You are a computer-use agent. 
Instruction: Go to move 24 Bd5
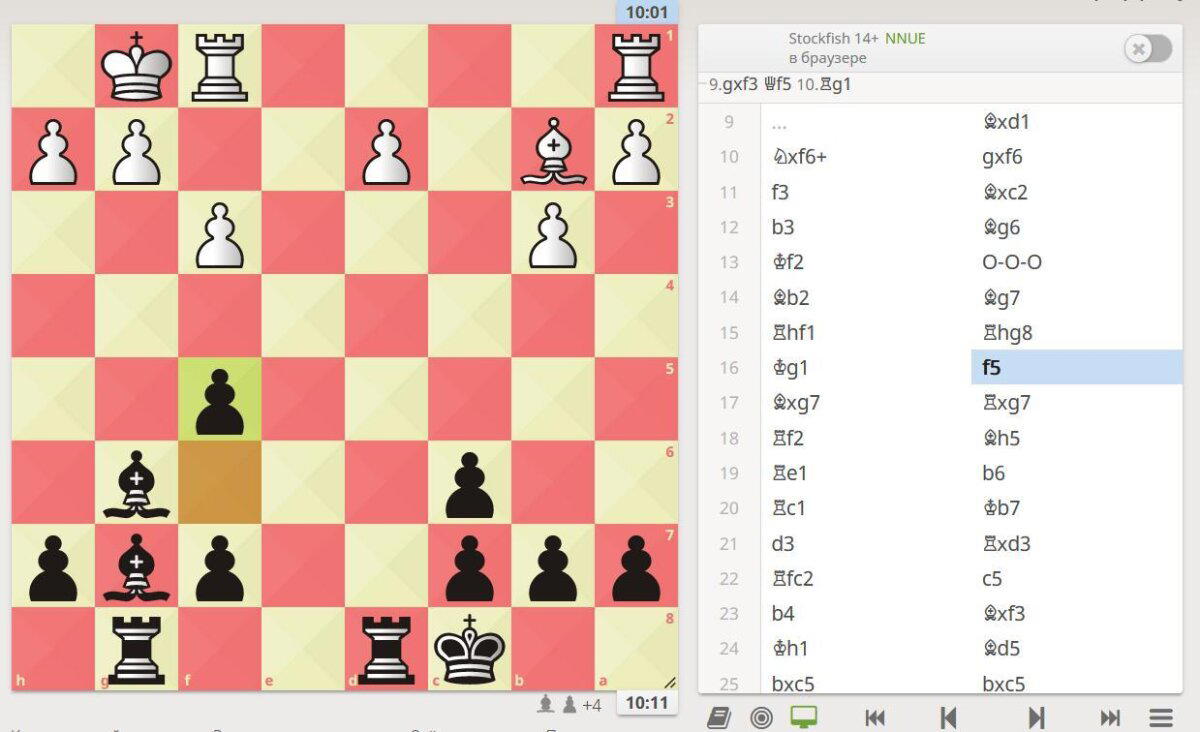tap(1076, 648)
